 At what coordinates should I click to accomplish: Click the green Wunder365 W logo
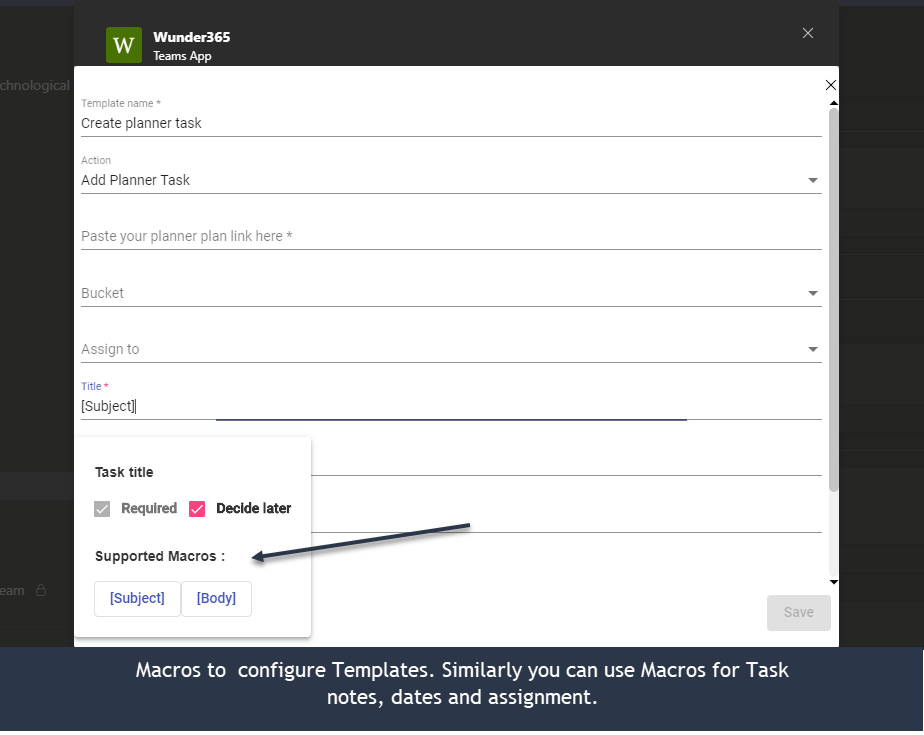tap(125, 45)
